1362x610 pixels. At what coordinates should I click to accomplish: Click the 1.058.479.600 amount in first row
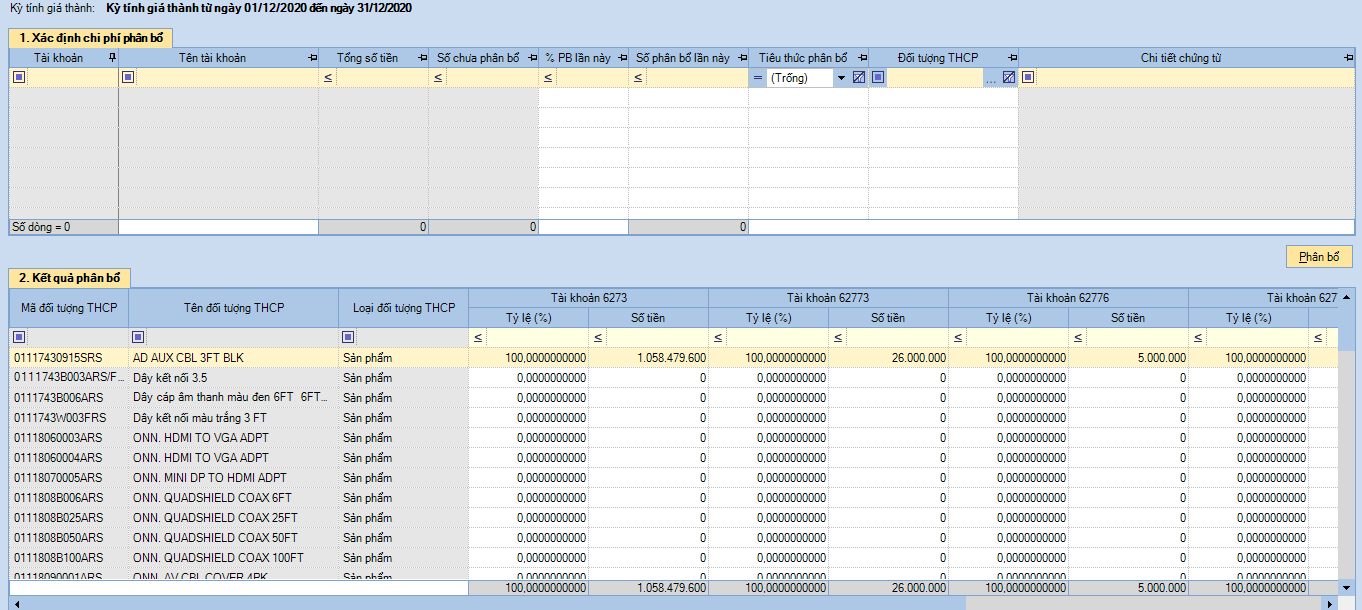[649, 357]
